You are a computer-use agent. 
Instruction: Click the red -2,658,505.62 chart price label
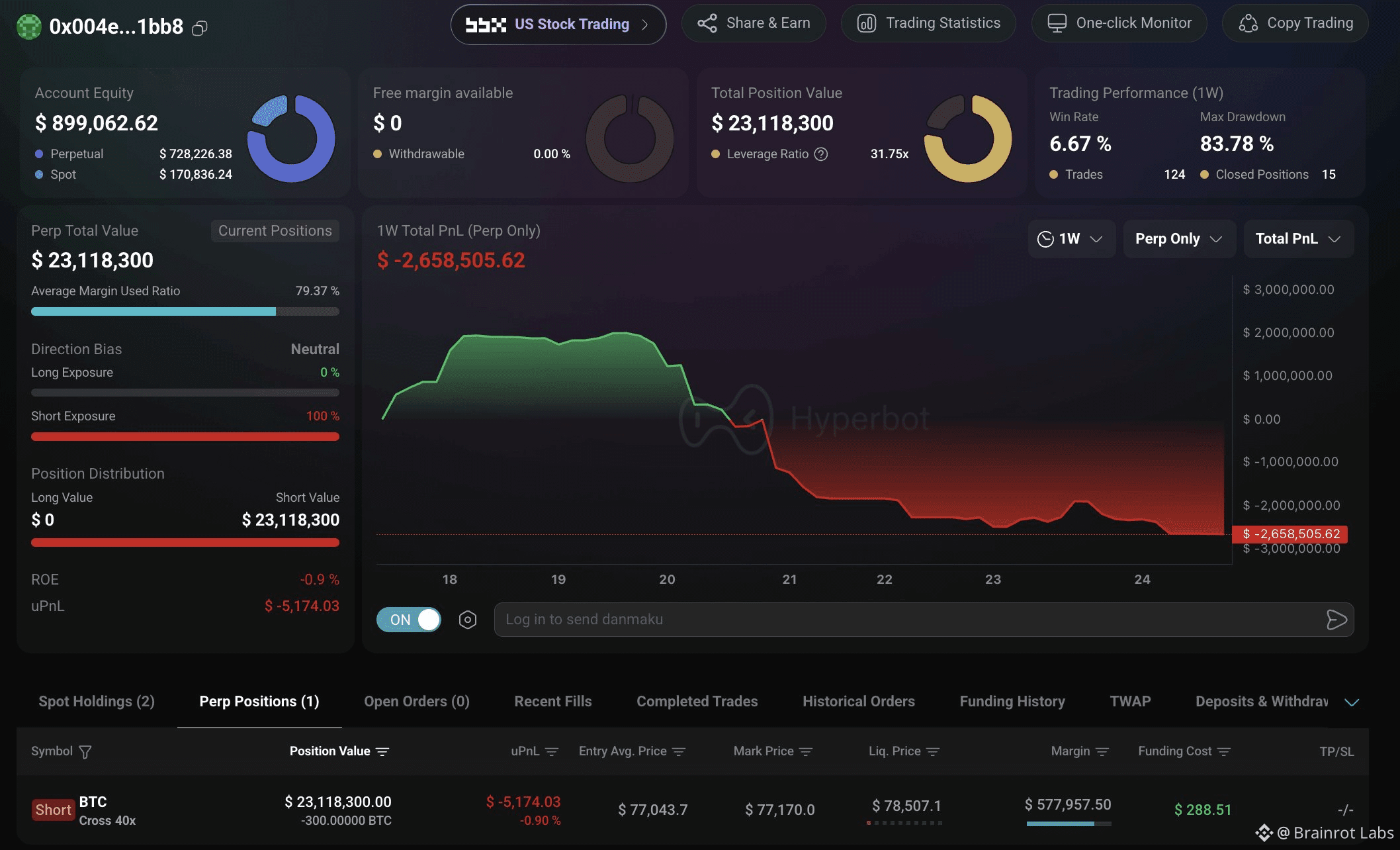(1290, 534)
